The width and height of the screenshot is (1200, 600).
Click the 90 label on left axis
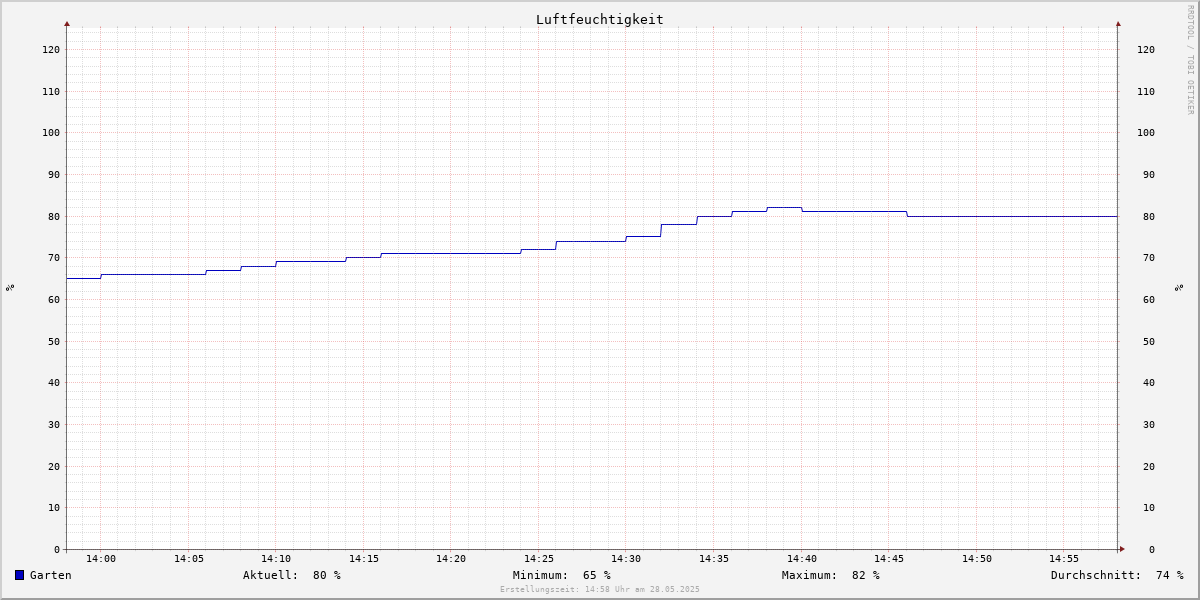pos(54,174)
